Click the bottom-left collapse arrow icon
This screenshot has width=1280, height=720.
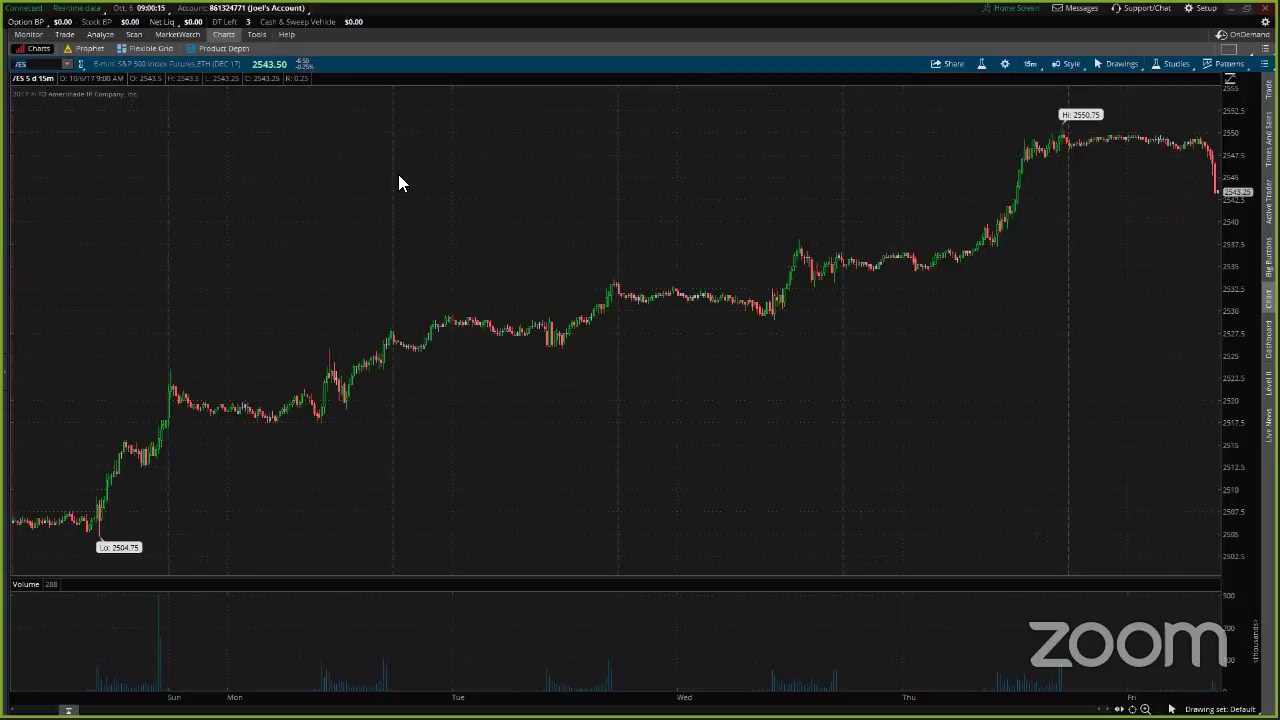click(69, 711)
